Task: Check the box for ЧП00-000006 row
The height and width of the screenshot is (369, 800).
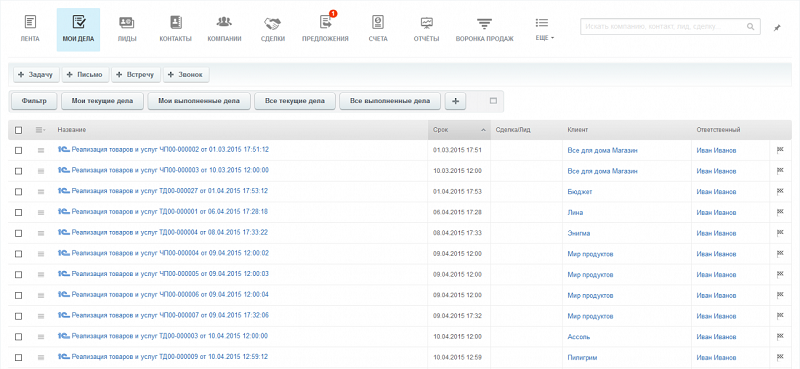Action: tap(18, 296)
